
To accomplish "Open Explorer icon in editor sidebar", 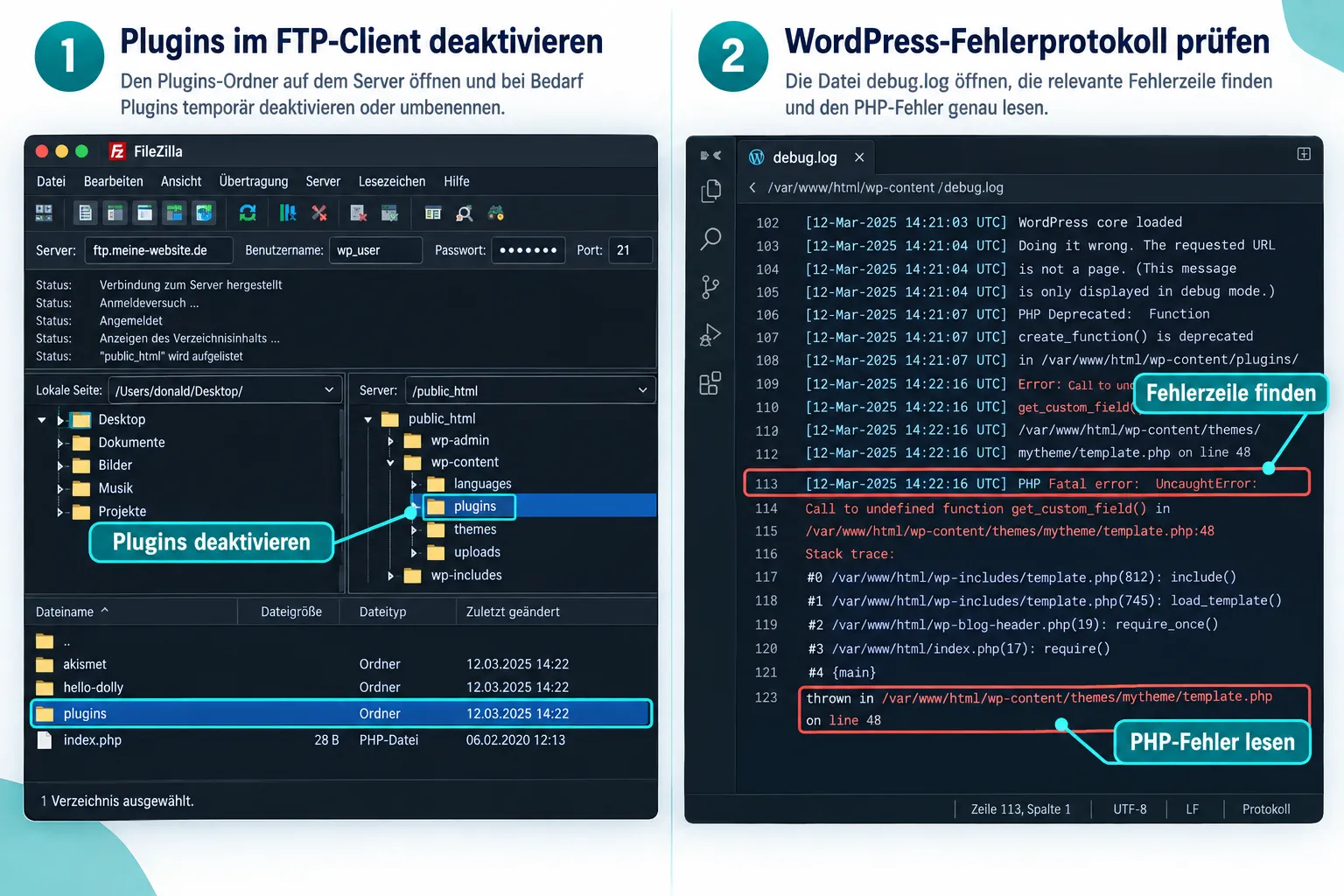I will (x=711, y=191).
